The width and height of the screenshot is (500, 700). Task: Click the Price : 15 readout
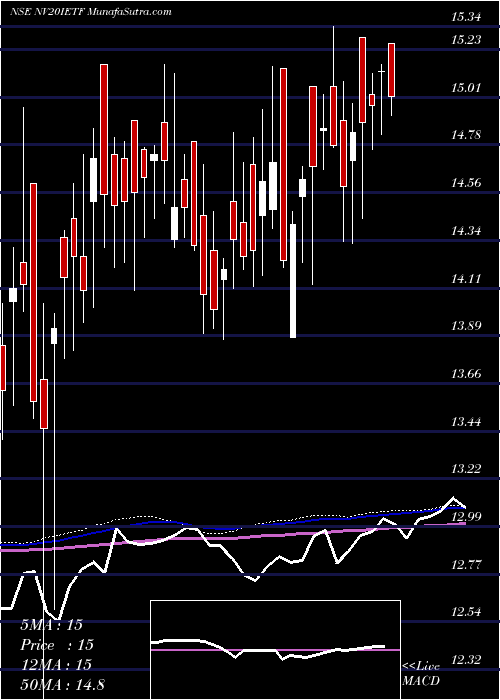pyautogui.click(x=57, y=645)
